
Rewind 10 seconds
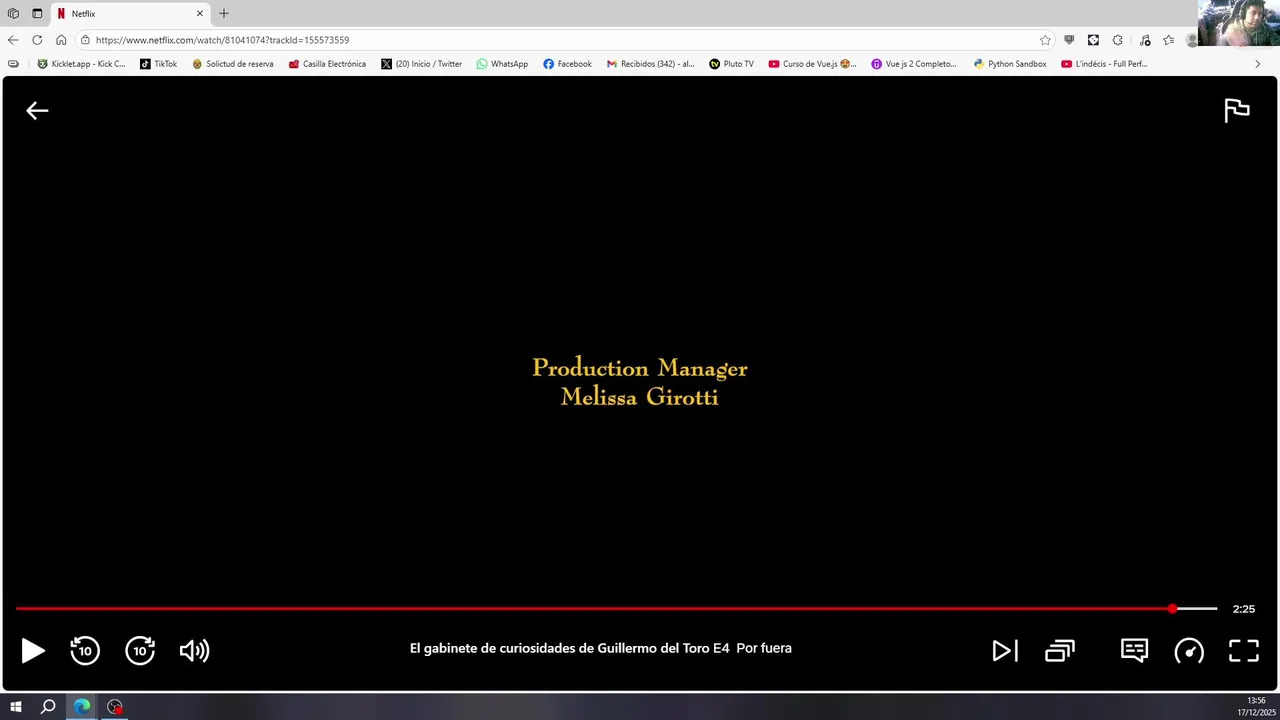click(85, 651)
